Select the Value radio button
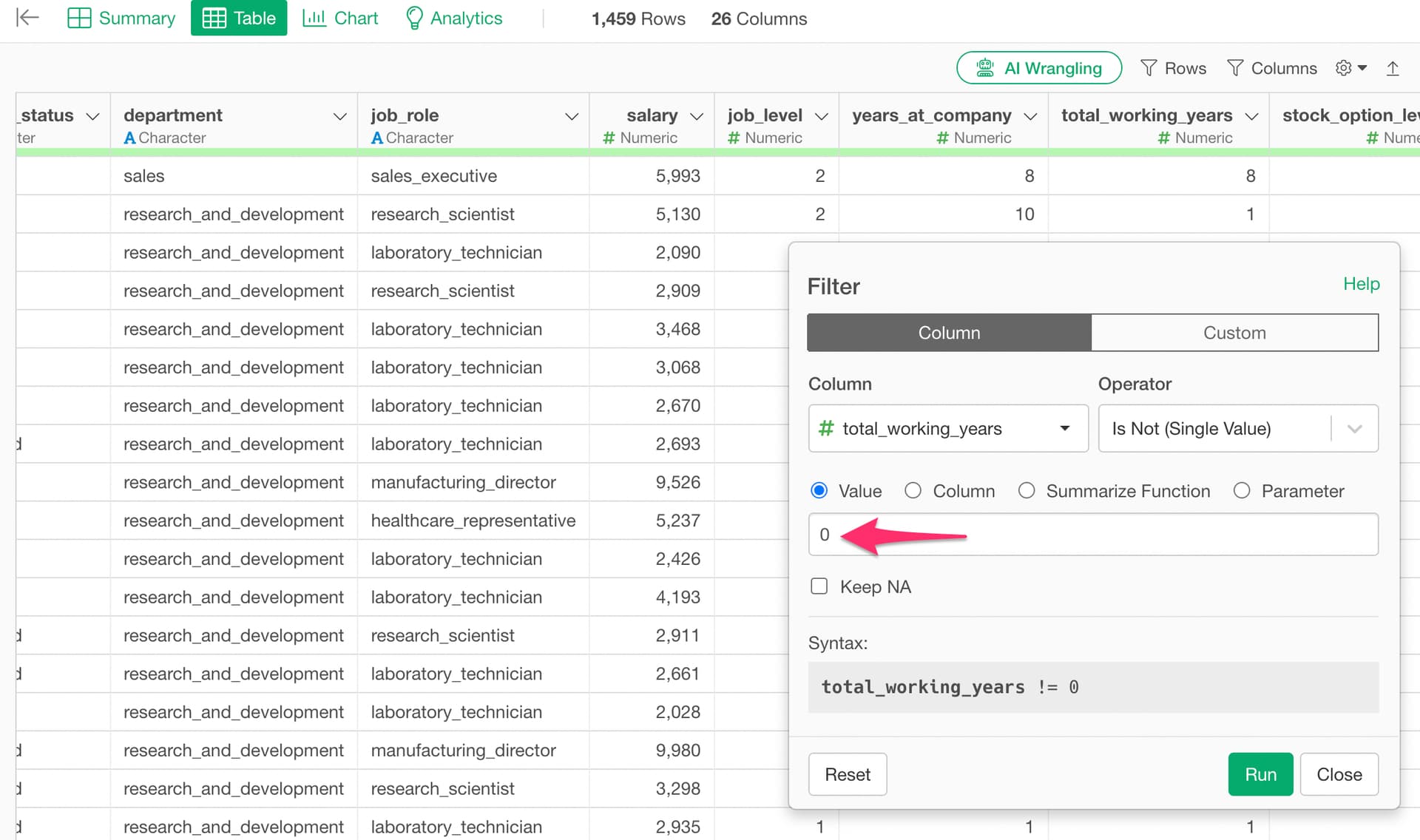 tap(819, 490)
